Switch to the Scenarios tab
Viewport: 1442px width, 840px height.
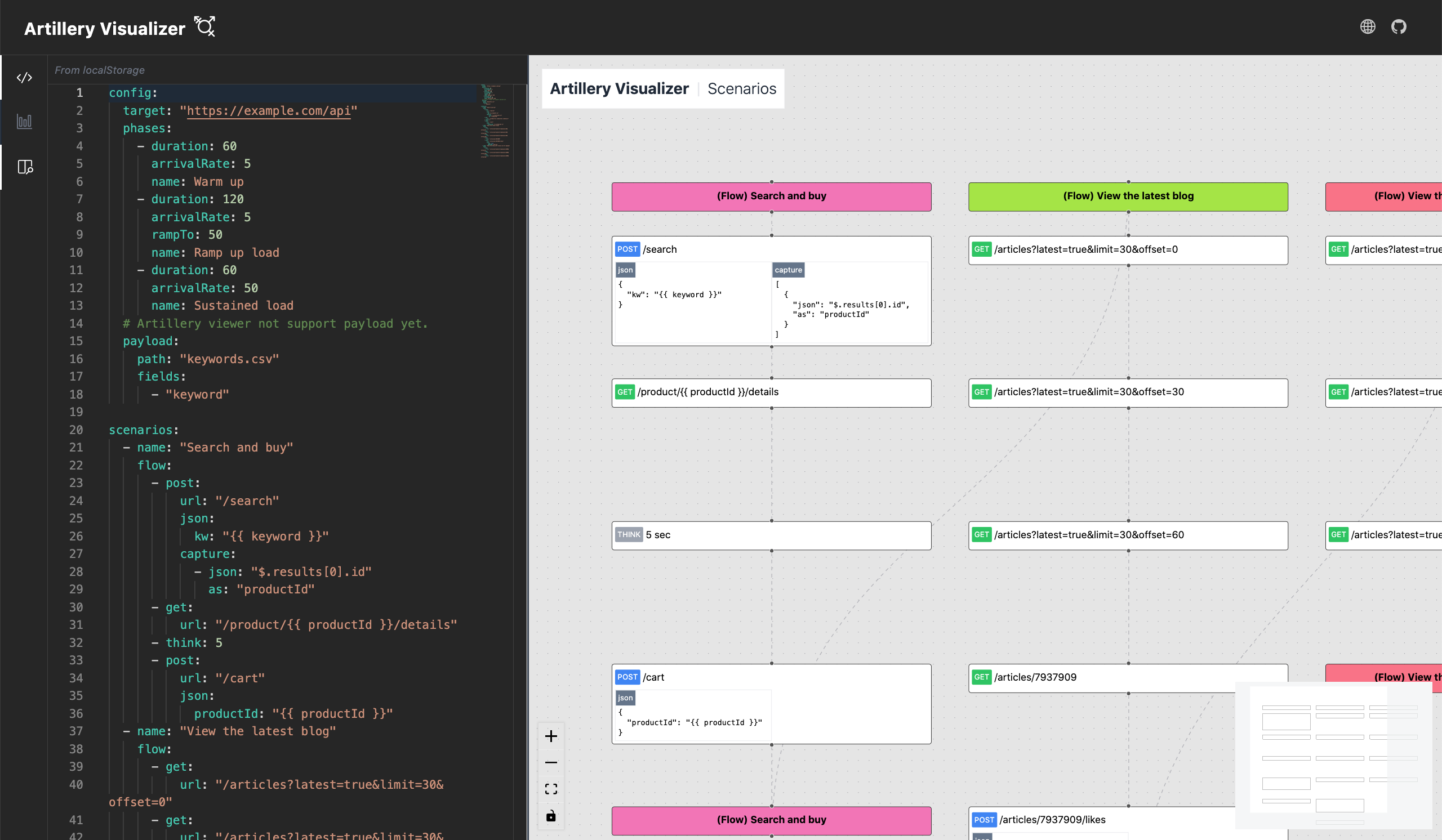(741, 89)
